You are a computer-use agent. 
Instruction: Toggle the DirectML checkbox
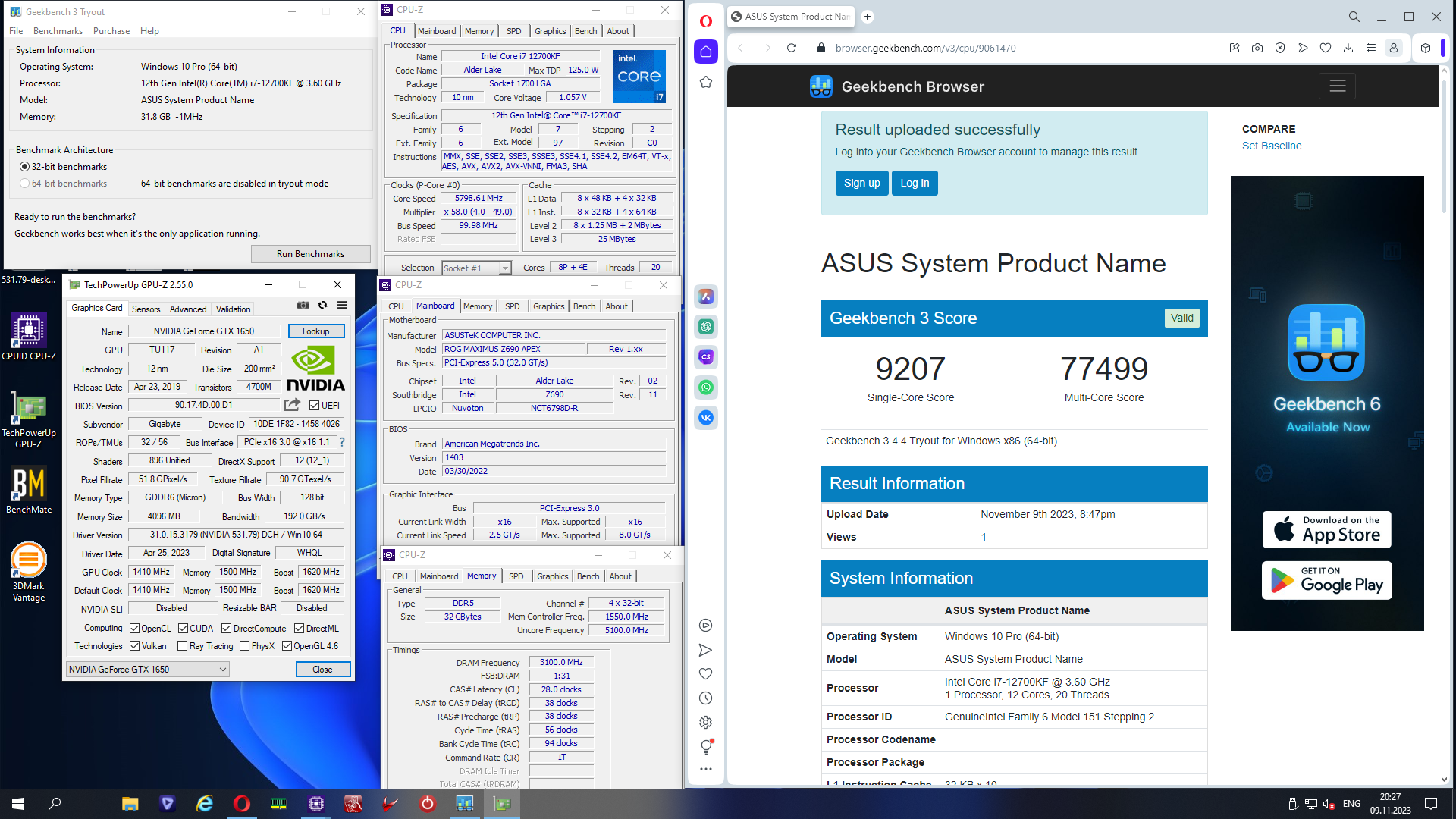[300, 629]
